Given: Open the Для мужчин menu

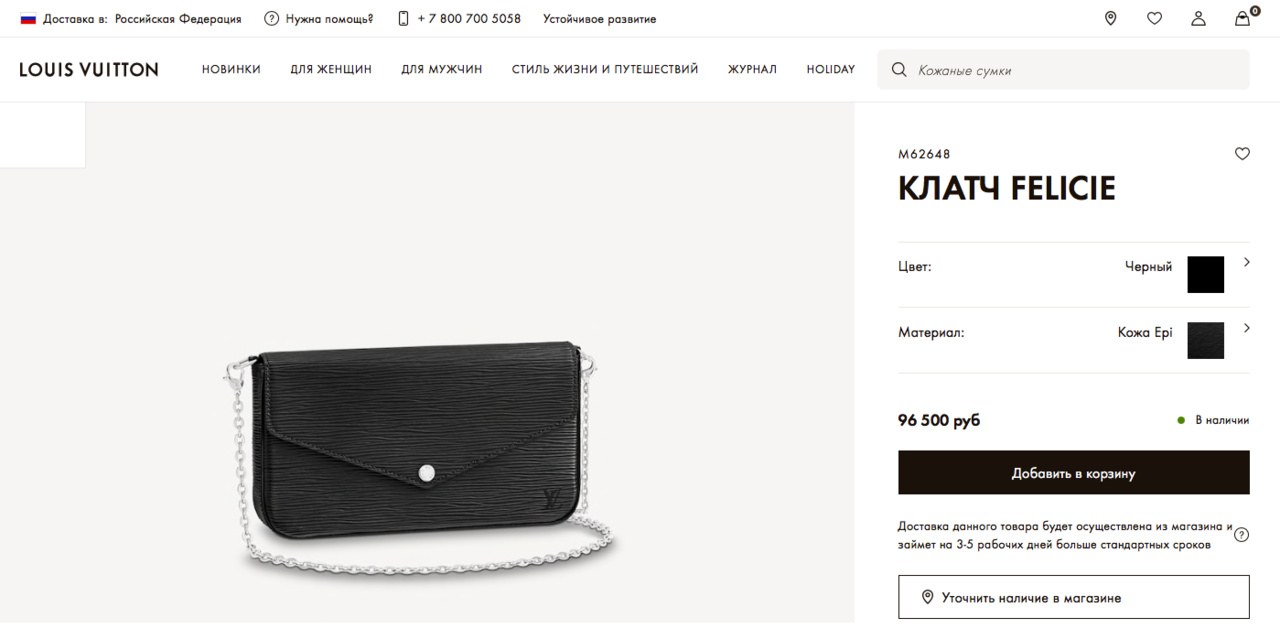Looking at the screenshot, I should coord(442,69).
